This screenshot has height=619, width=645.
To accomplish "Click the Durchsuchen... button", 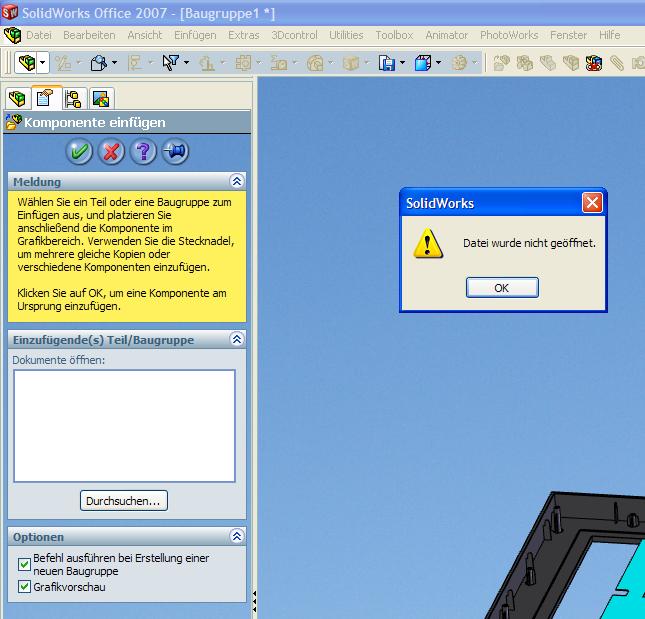I will pos(124,501).
